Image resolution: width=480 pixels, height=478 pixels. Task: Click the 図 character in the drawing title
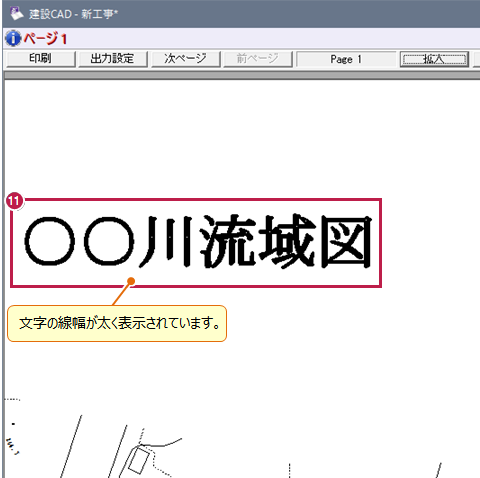pos(346,241)
